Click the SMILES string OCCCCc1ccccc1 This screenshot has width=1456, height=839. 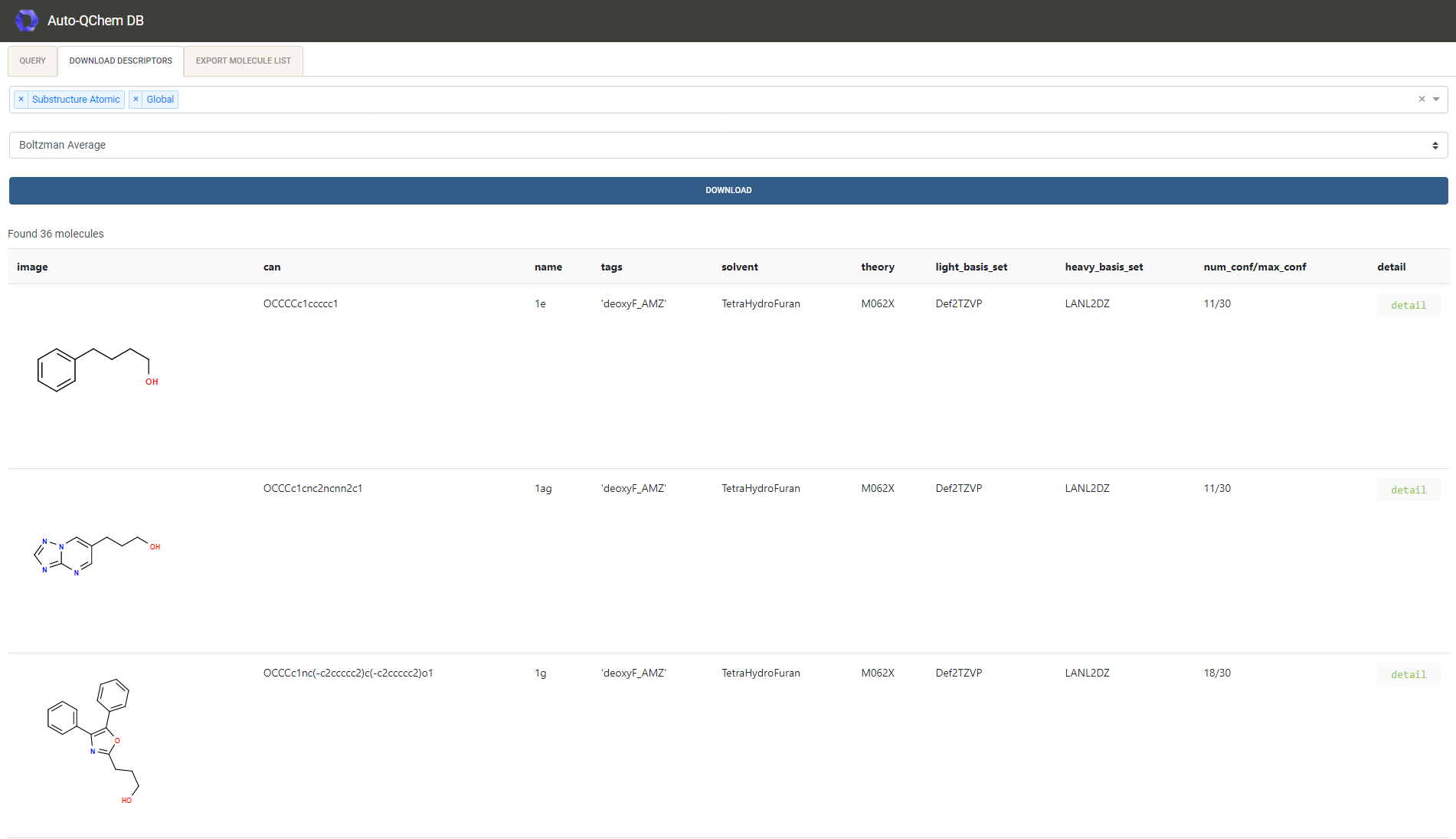300,304
